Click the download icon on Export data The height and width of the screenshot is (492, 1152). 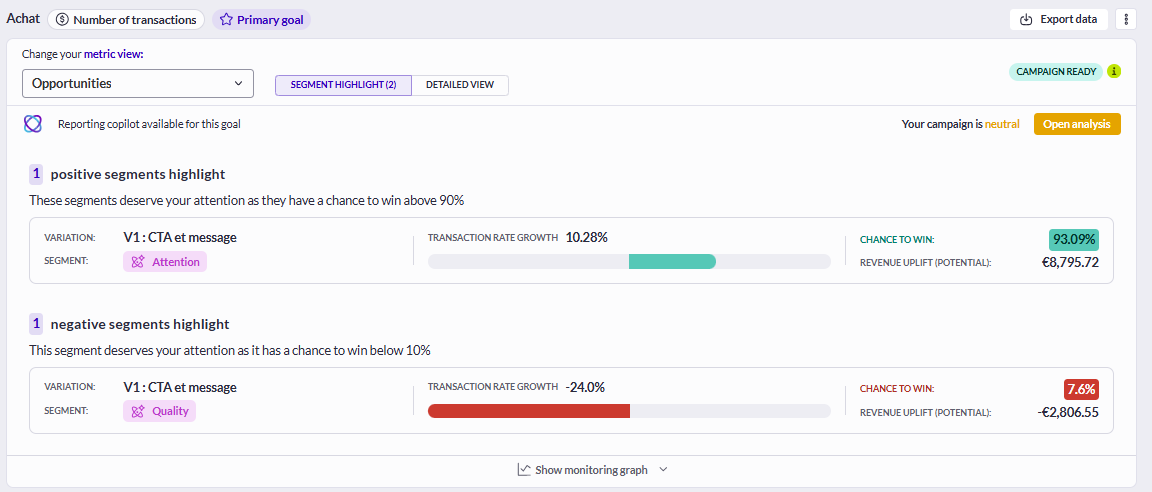[x=1026, y=19]
